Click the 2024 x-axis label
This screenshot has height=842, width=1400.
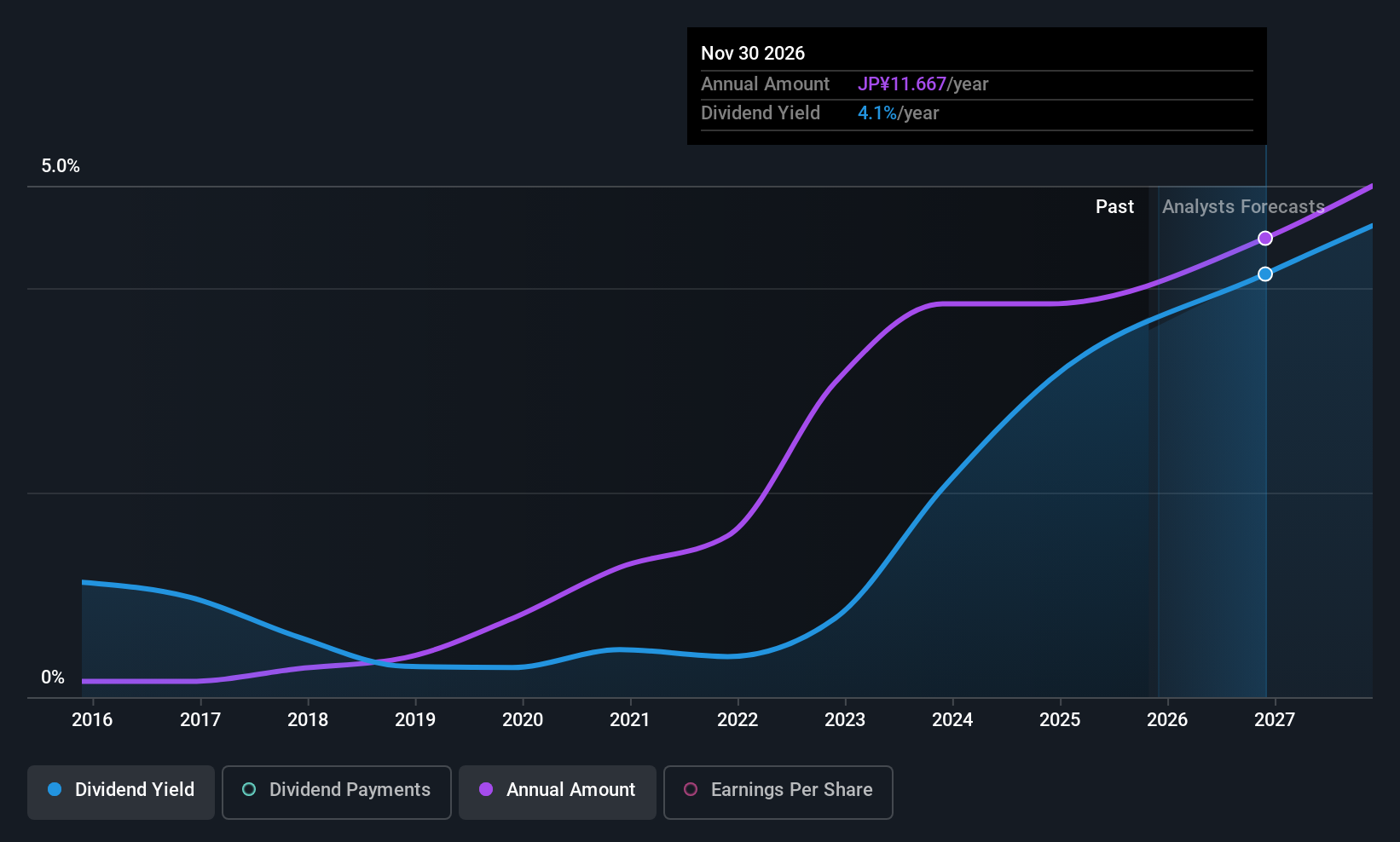(x=952, y=720)
